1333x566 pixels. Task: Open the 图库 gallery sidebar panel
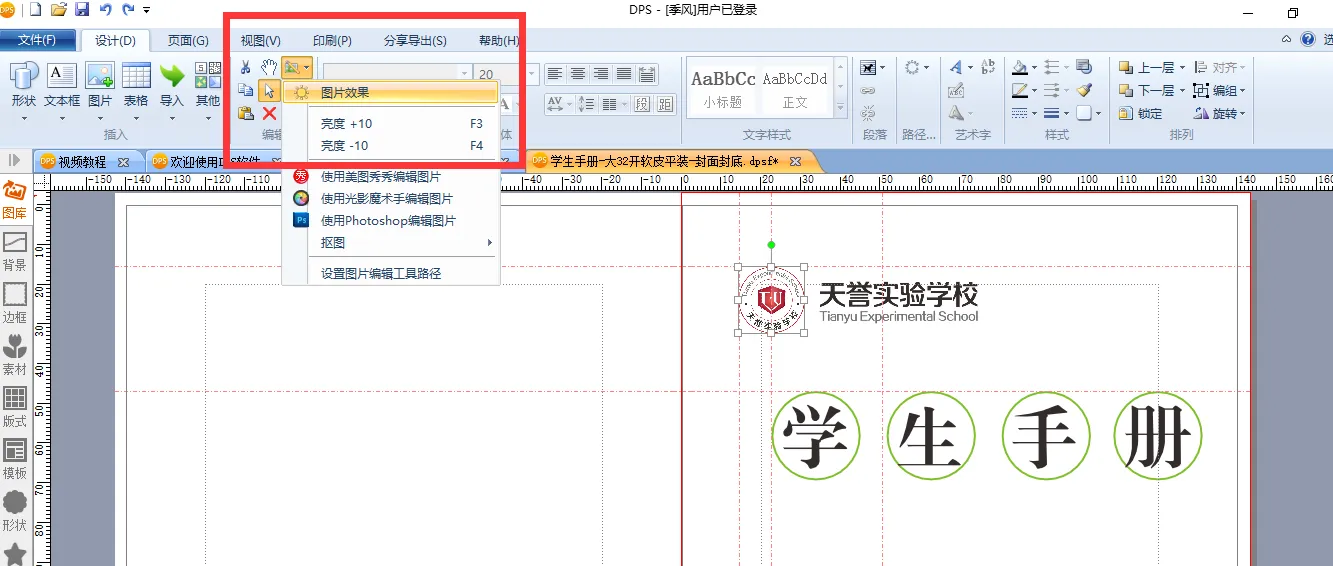(x=15, y=199)
